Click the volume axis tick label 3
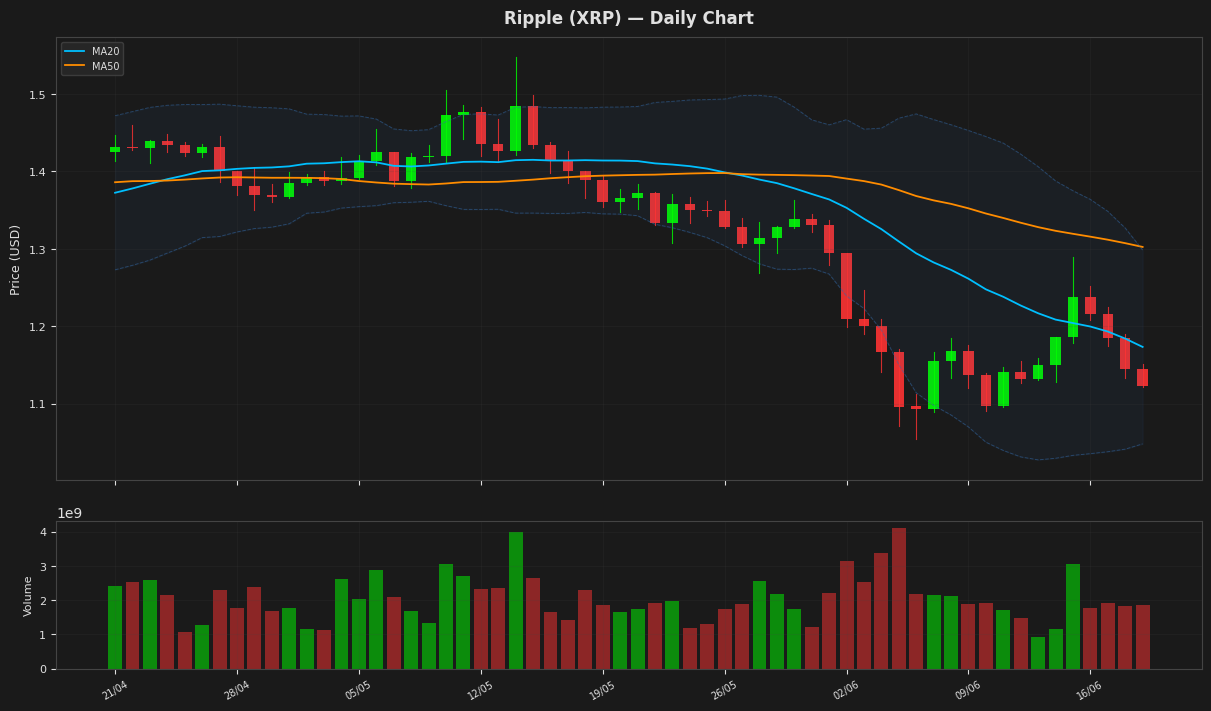The image size is (1211, 711). [x=43, y=567]
